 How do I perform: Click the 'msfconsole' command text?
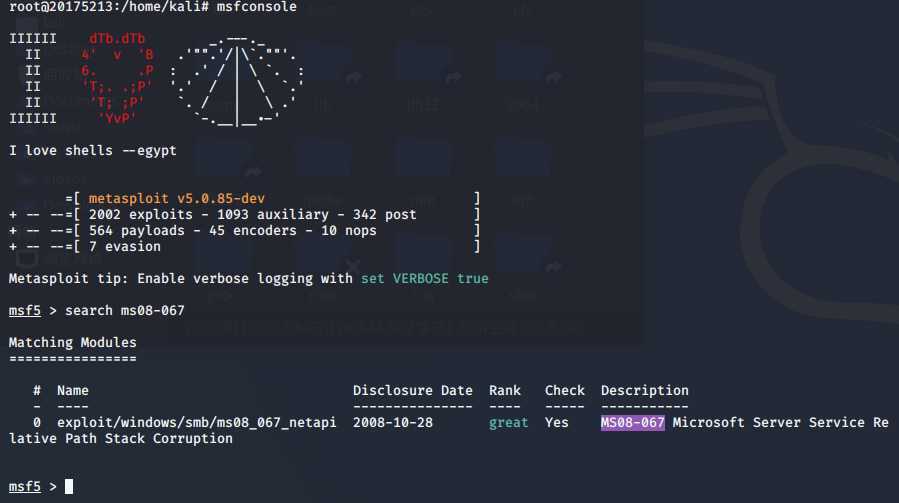pos(256,7)
